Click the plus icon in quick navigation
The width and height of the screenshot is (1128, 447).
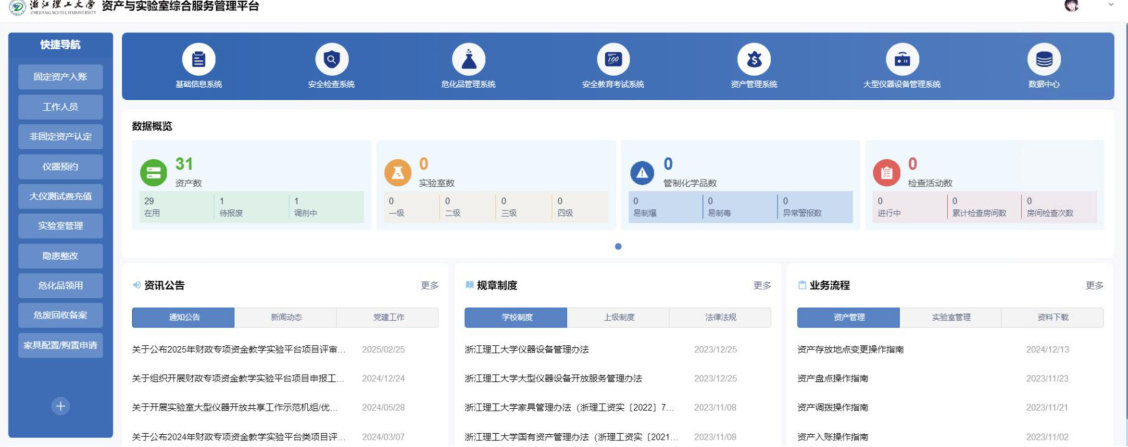(60, 406)
